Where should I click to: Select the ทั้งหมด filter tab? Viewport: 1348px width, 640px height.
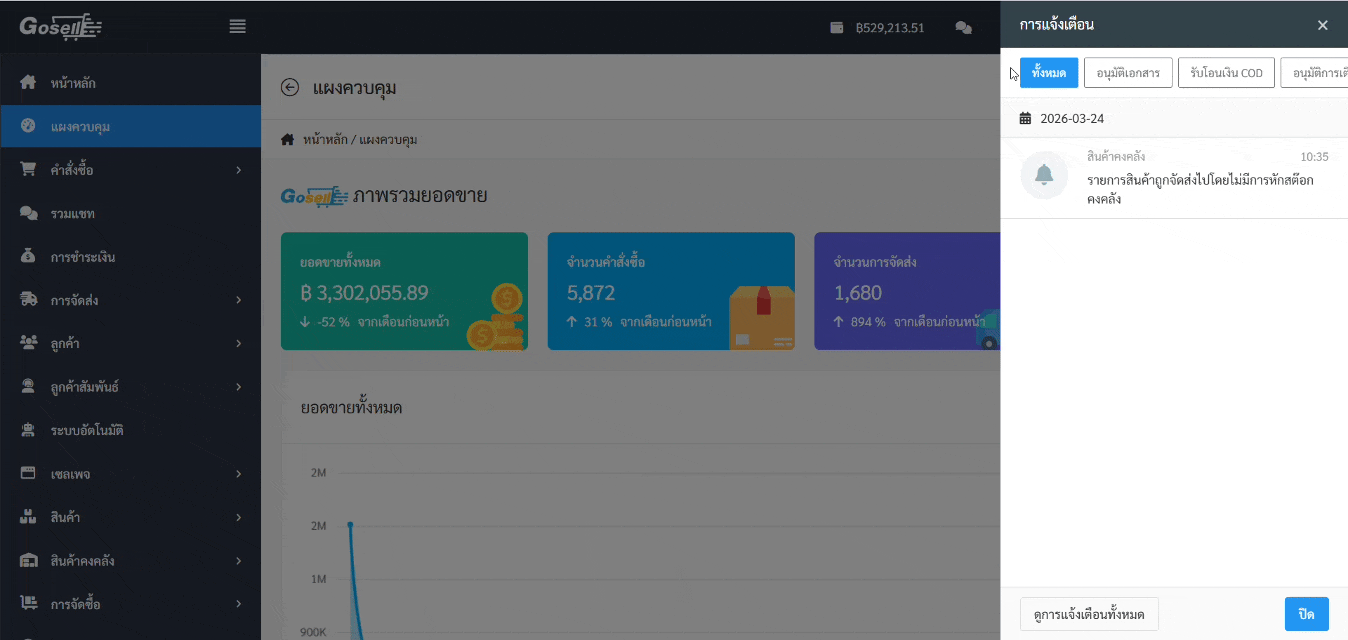(x=1049, y=73)
